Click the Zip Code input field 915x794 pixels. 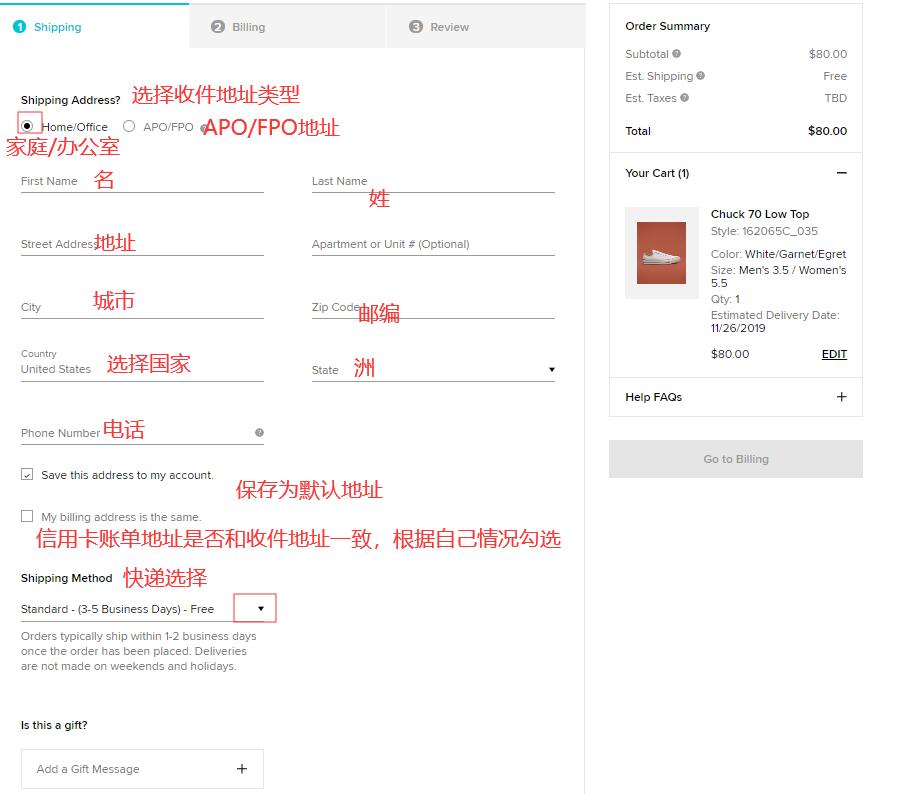433,308
